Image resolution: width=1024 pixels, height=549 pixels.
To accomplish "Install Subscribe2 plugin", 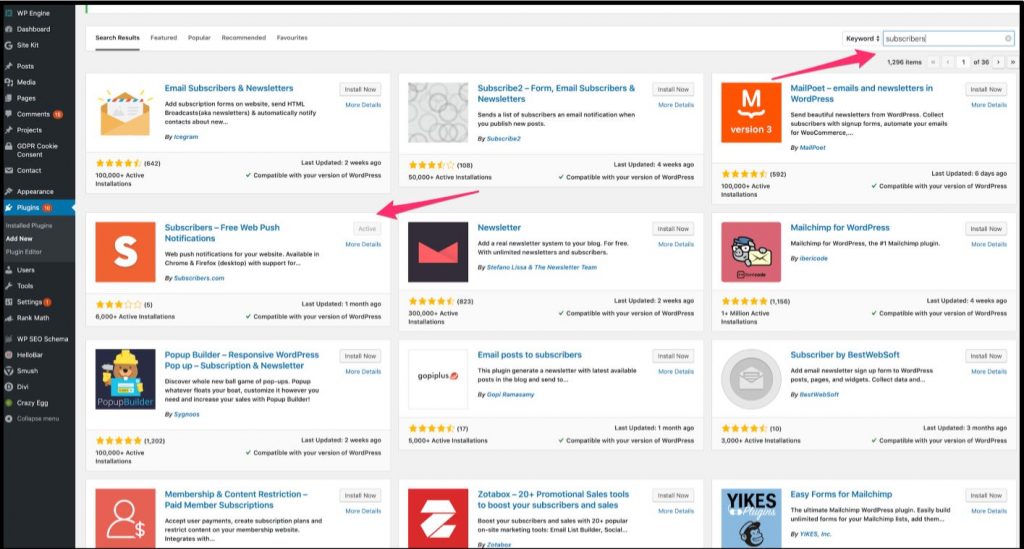I will pos(673,89).
